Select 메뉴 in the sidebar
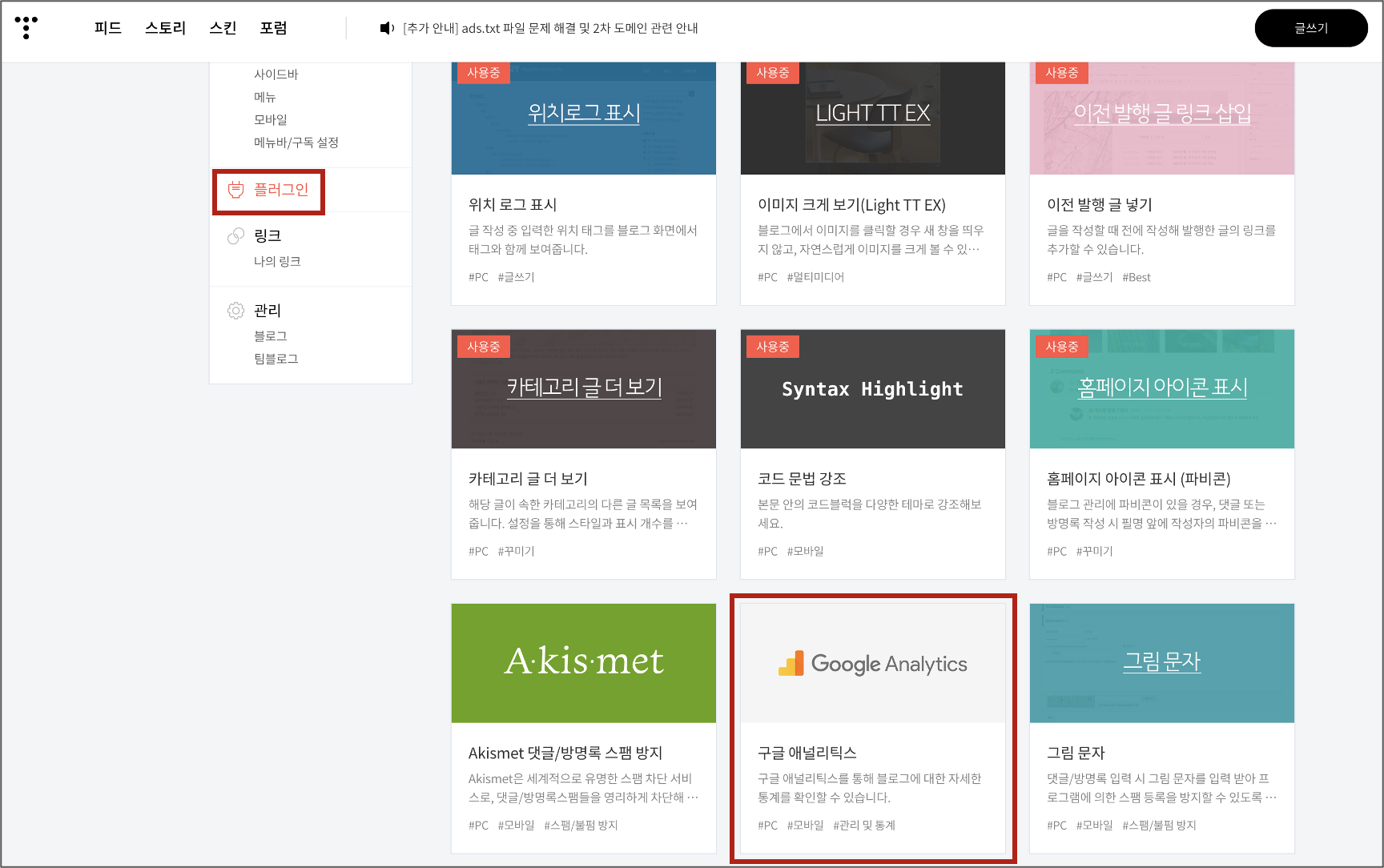1384x868 pixels. [264, 97]
